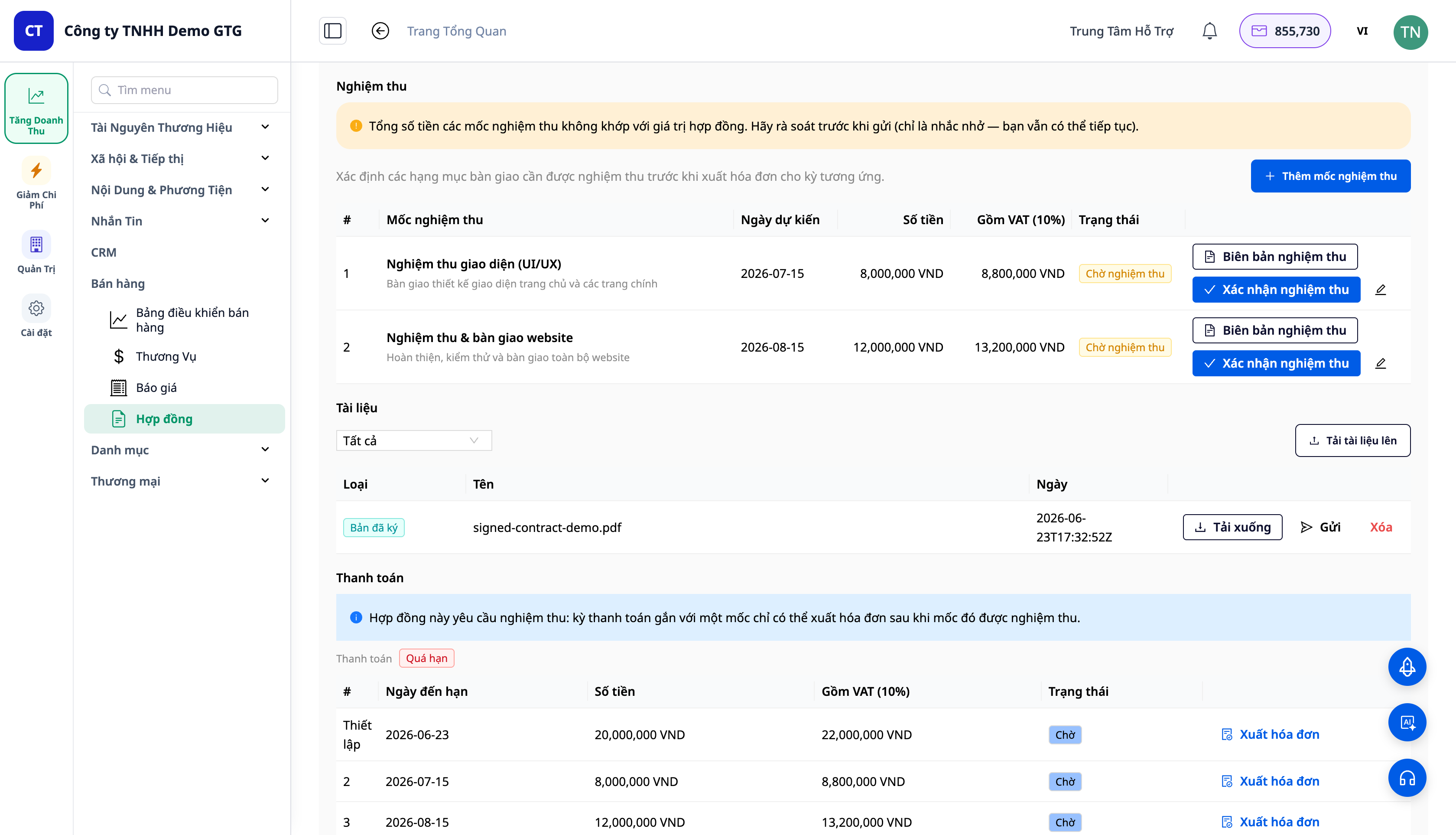Expand Danh mục menu

[181, 450]
